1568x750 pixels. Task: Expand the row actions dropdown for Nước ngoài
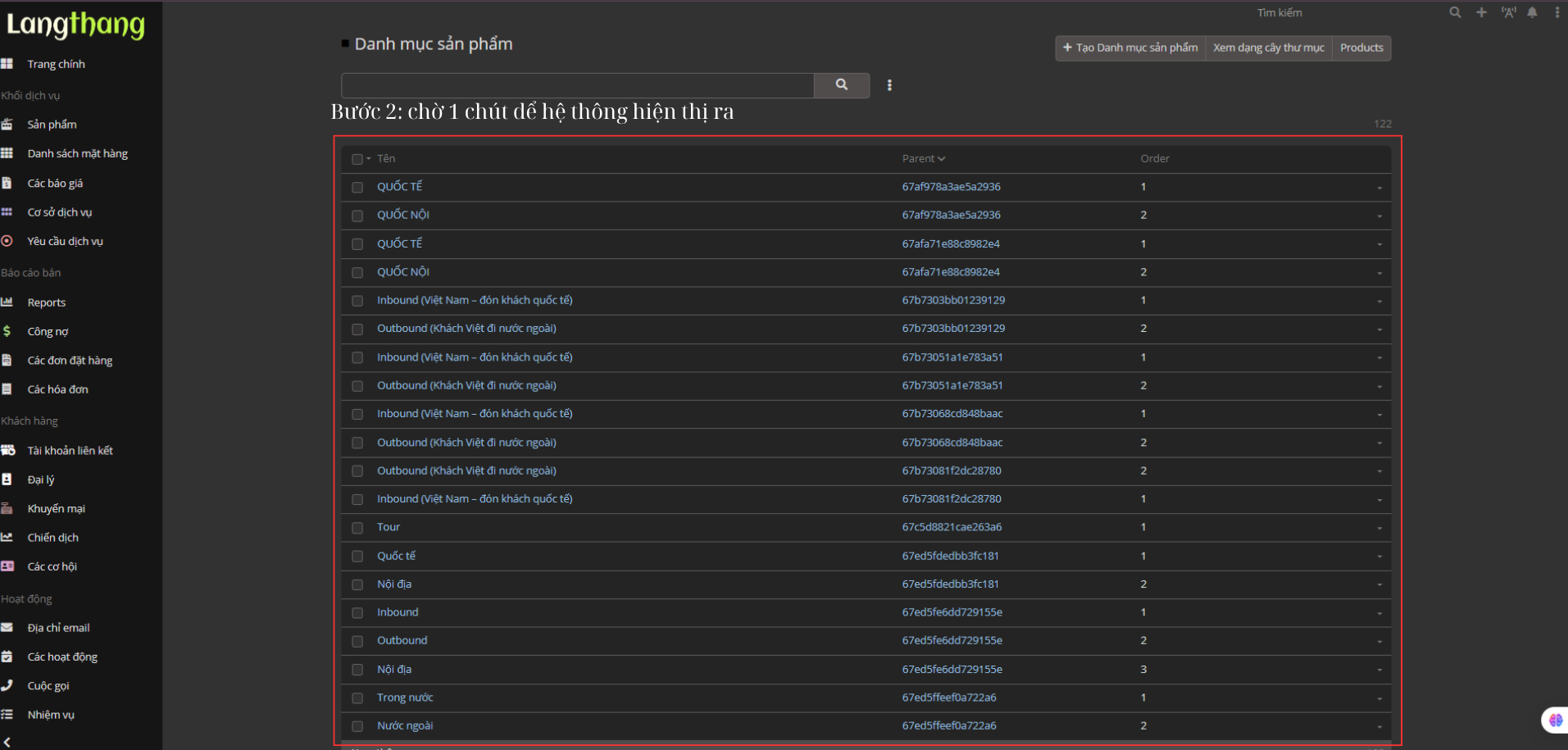point(1379,727)
